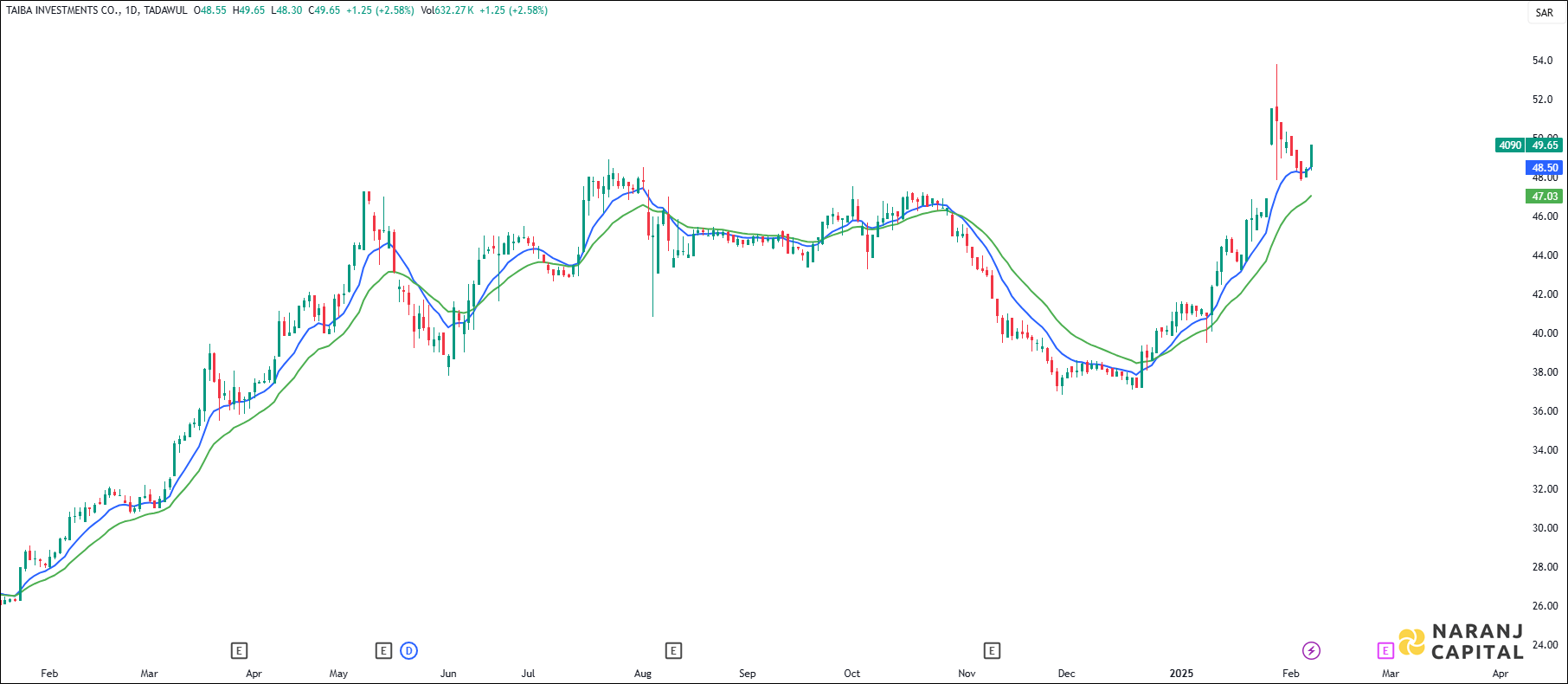Click the close value C49.65 in legend
The height and width of the screenshot is (684, 1568).
click(x=325, y=10)
